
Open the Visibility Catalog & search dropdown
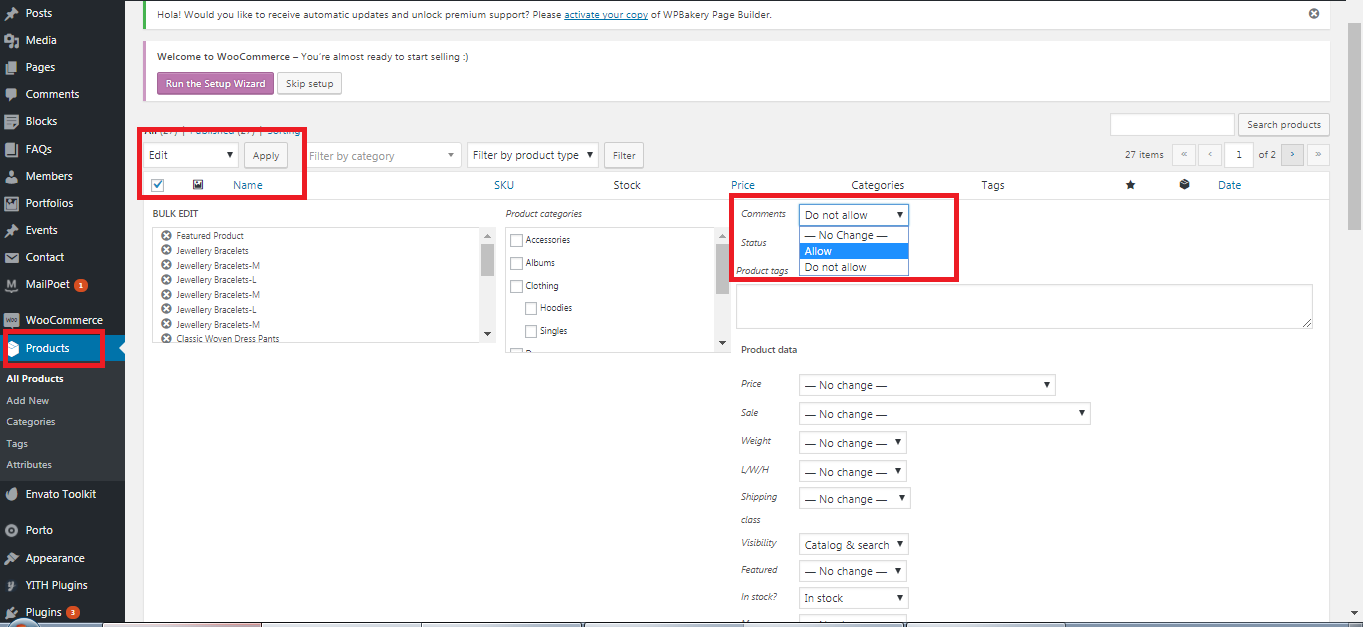point(854,545)
